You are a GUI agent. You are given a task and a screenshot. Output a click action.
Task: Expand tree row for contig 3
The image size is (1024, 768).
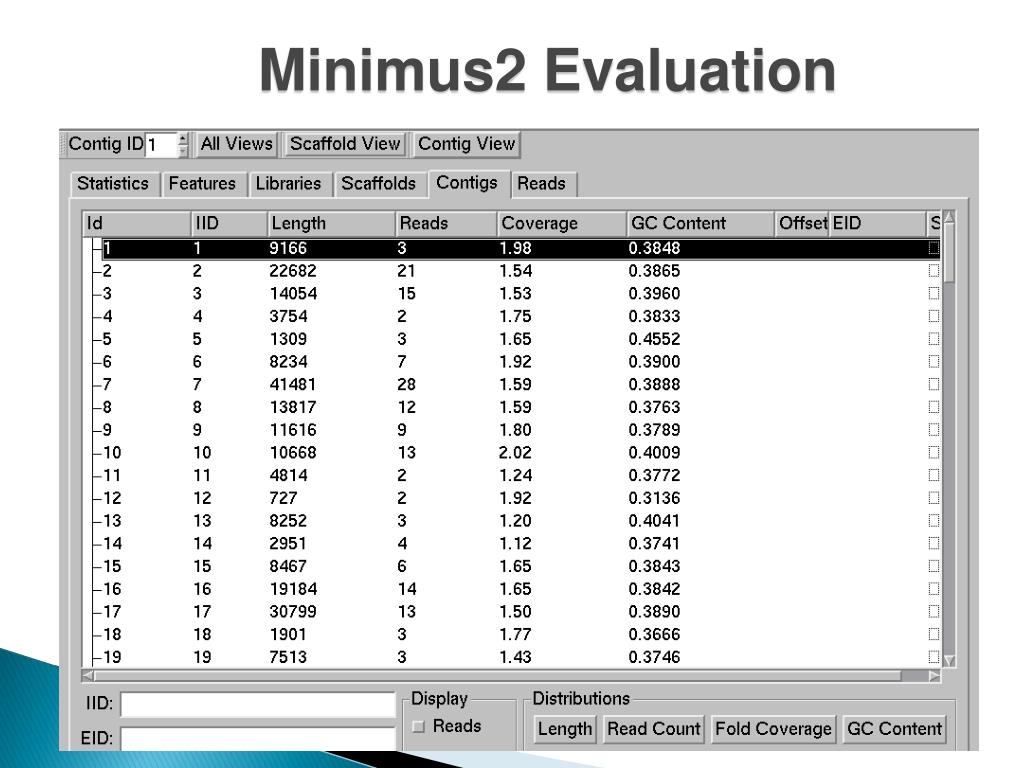[96, 294]
